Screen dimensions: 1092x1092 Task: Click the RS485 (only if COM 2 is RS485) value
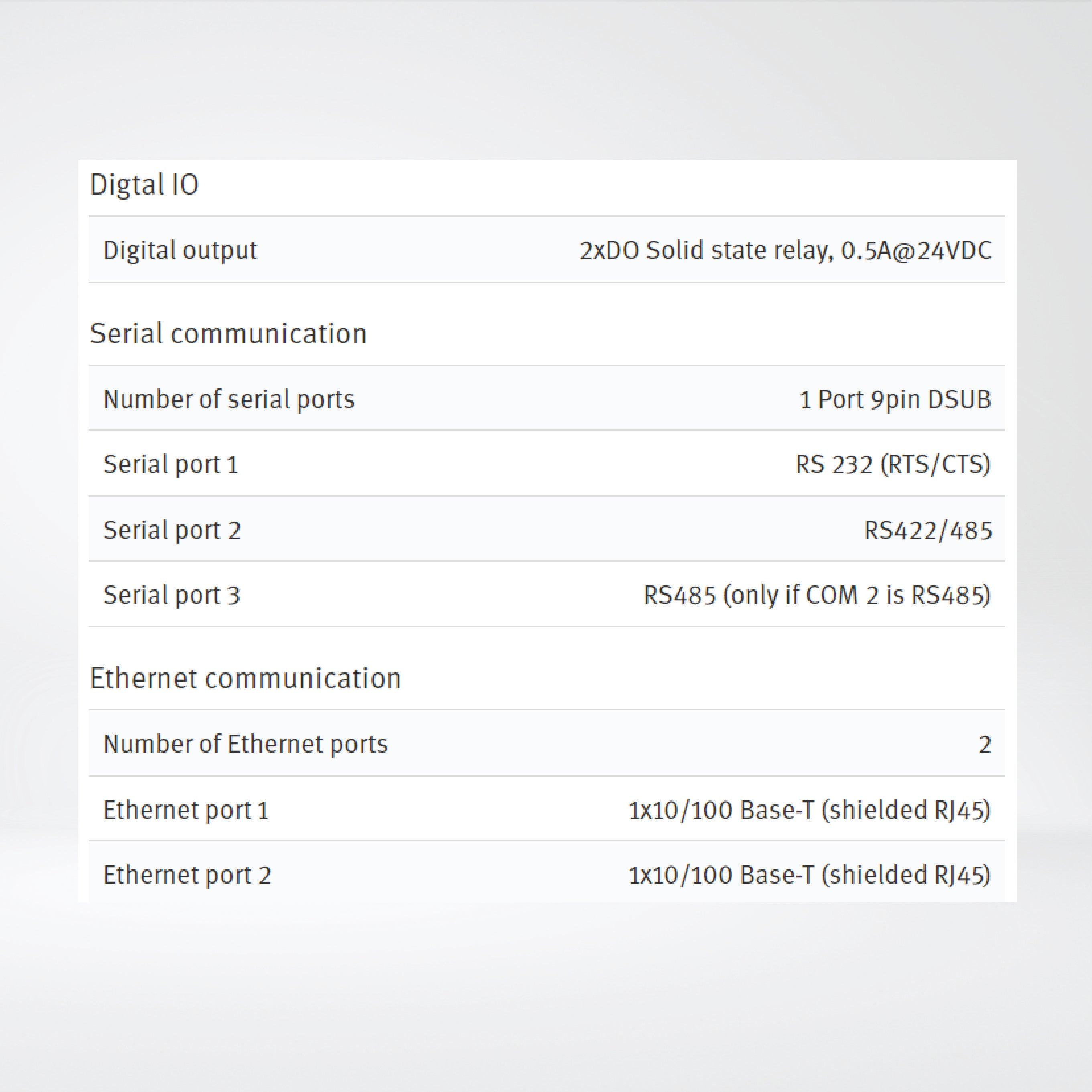click(817, 595)
